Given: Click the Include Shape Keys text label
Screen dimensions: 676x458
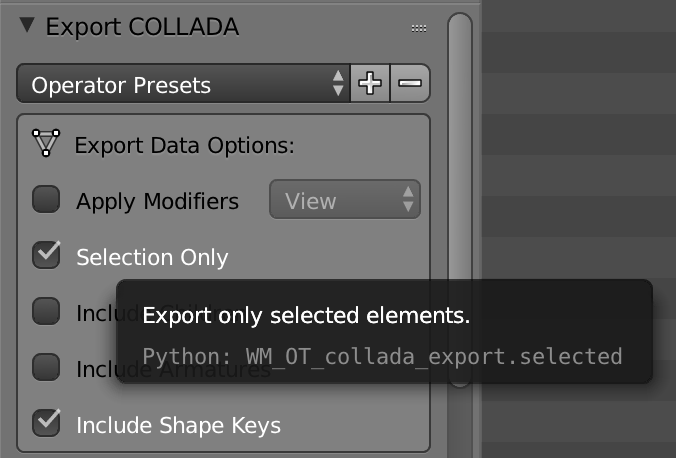Looking at the screenshot, I should coord(178,425).
